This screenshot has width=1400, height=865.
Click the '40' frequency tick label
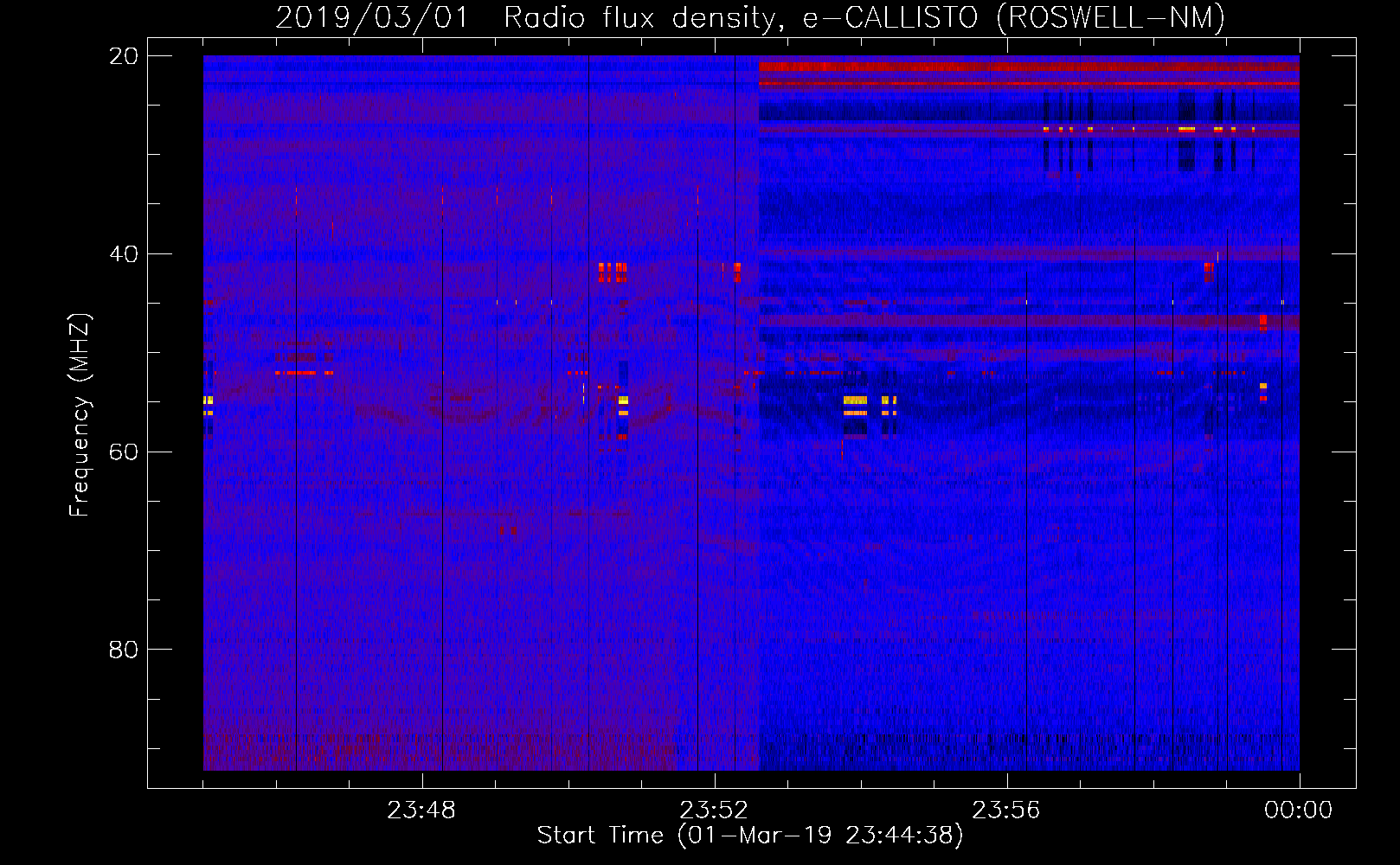[124, 254]
